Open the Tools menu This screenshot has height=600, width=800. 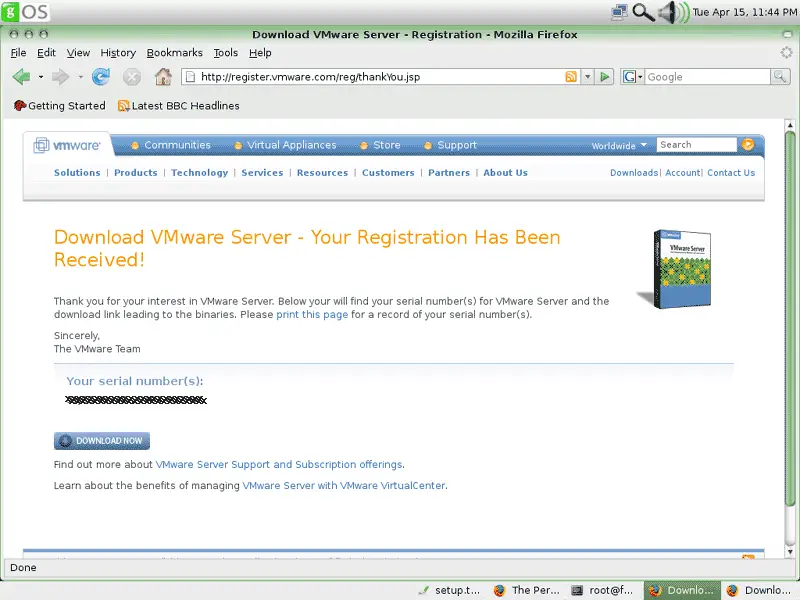[226, 53]
